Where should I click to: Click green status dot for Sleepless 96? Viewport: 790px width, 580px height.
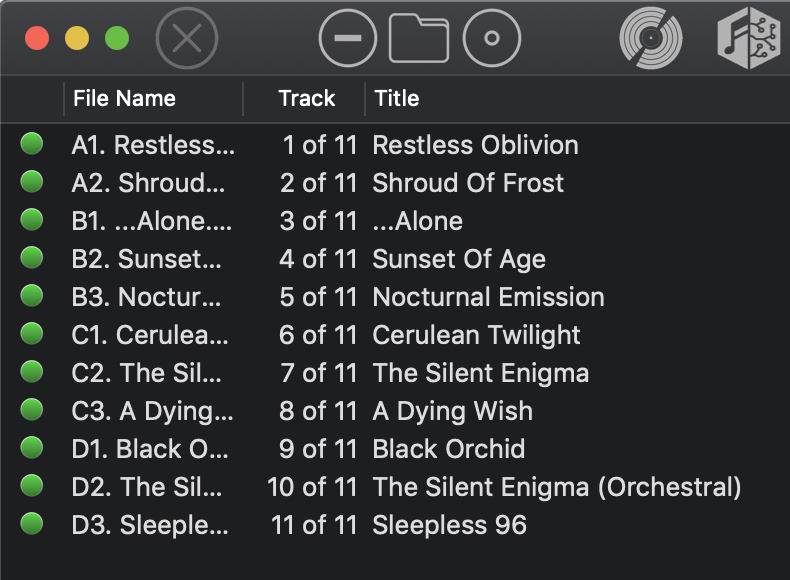(32, 524)
